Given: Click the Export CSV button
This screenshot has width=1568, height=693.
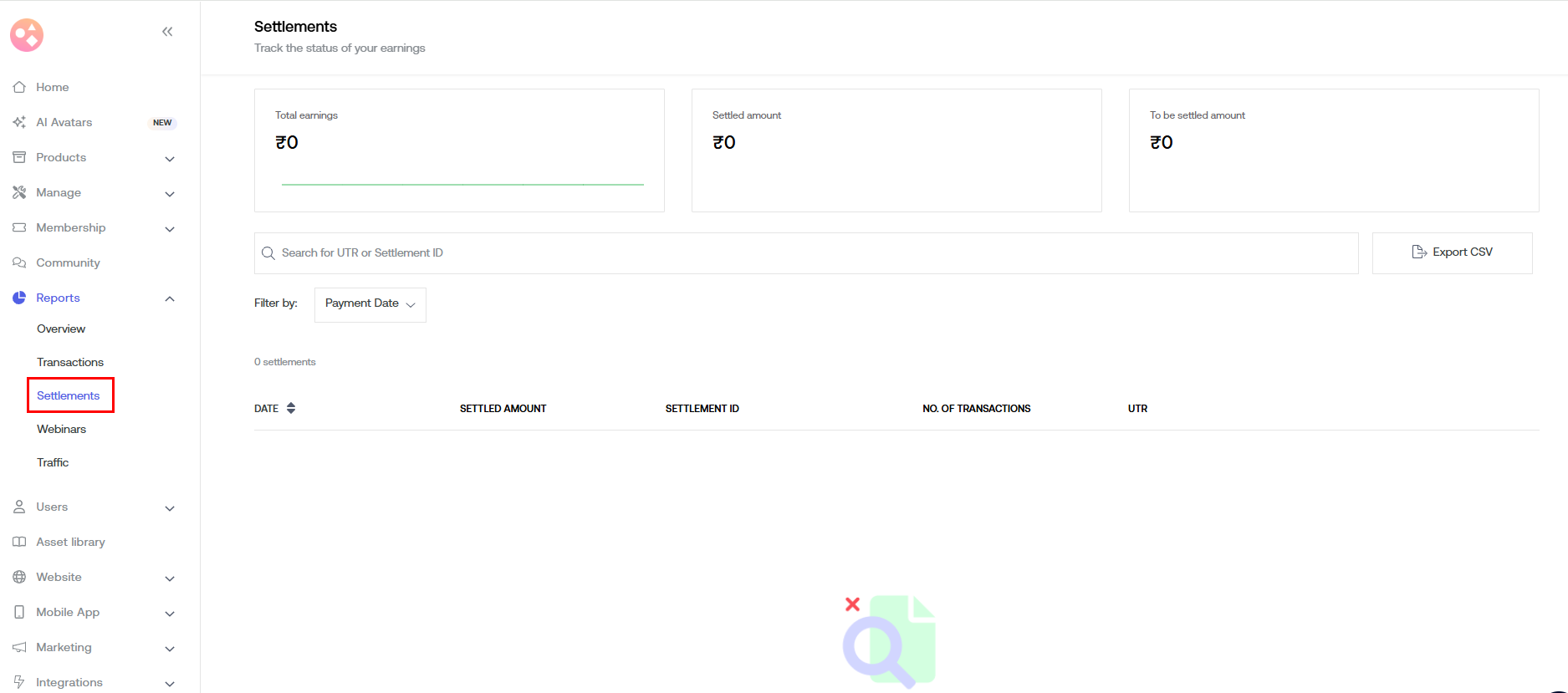Looking at the screenshot, I should coord(1452,252).
